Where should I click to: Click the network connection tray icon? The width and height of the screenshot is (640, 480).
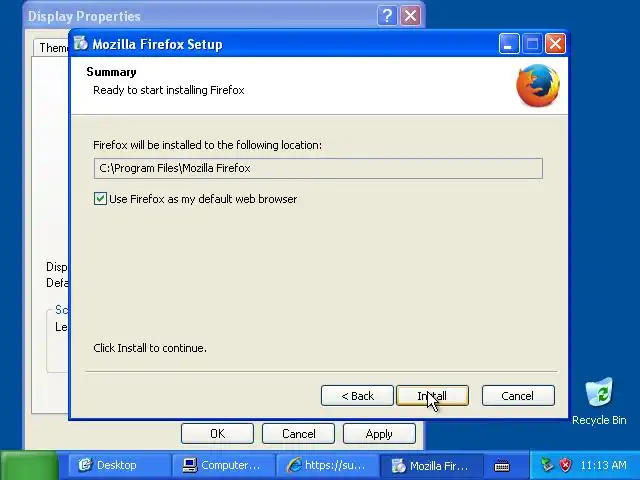547,465
